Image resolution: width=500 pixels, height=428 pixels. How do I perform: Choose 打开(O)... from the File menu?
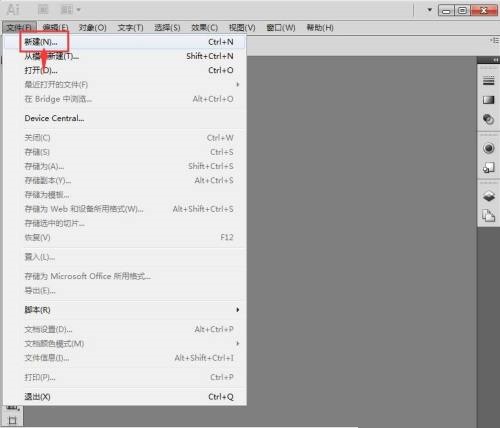[x=125, y=70]
